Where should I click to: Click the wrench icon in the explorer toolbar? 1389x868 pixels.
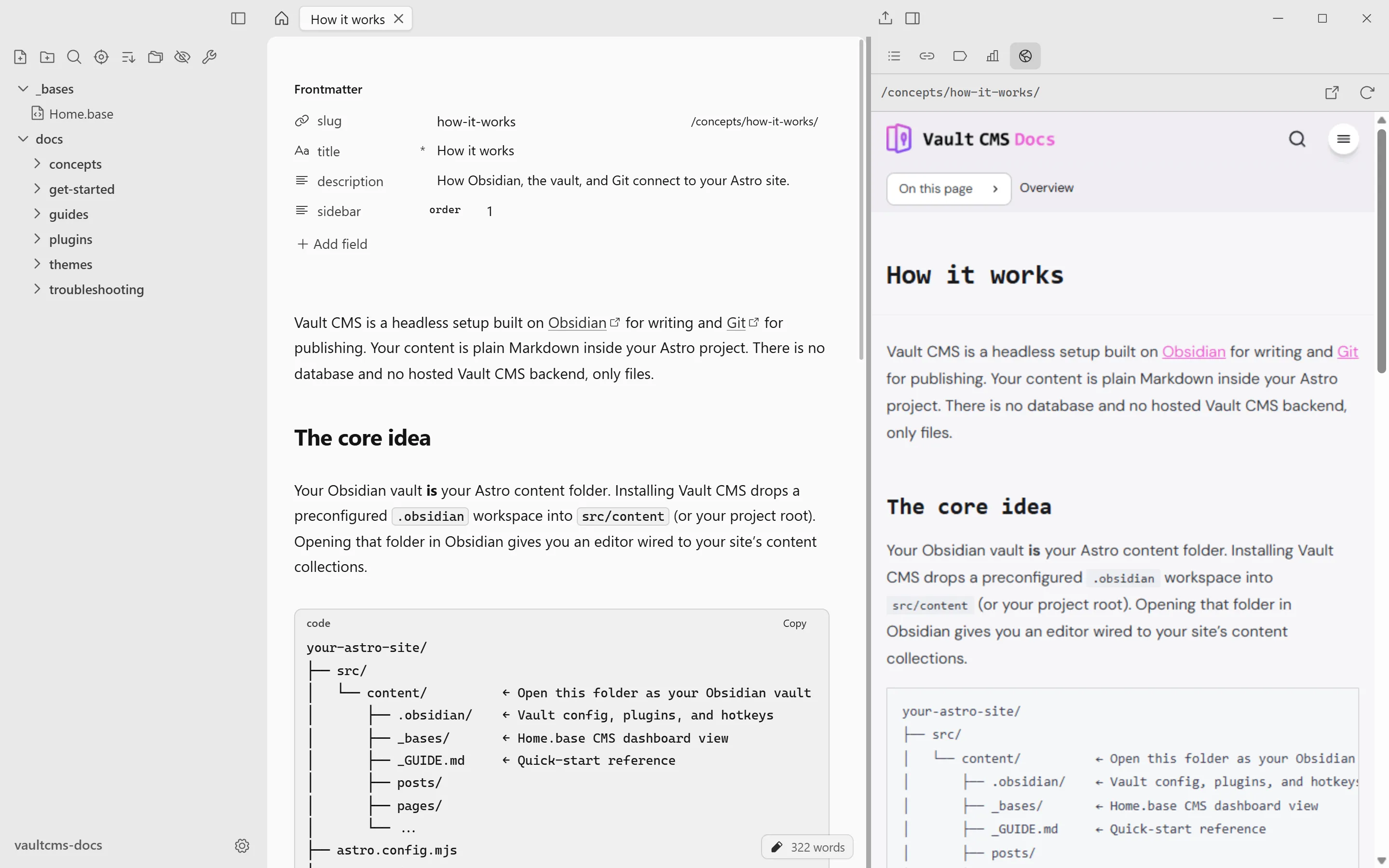coord(209,57)
